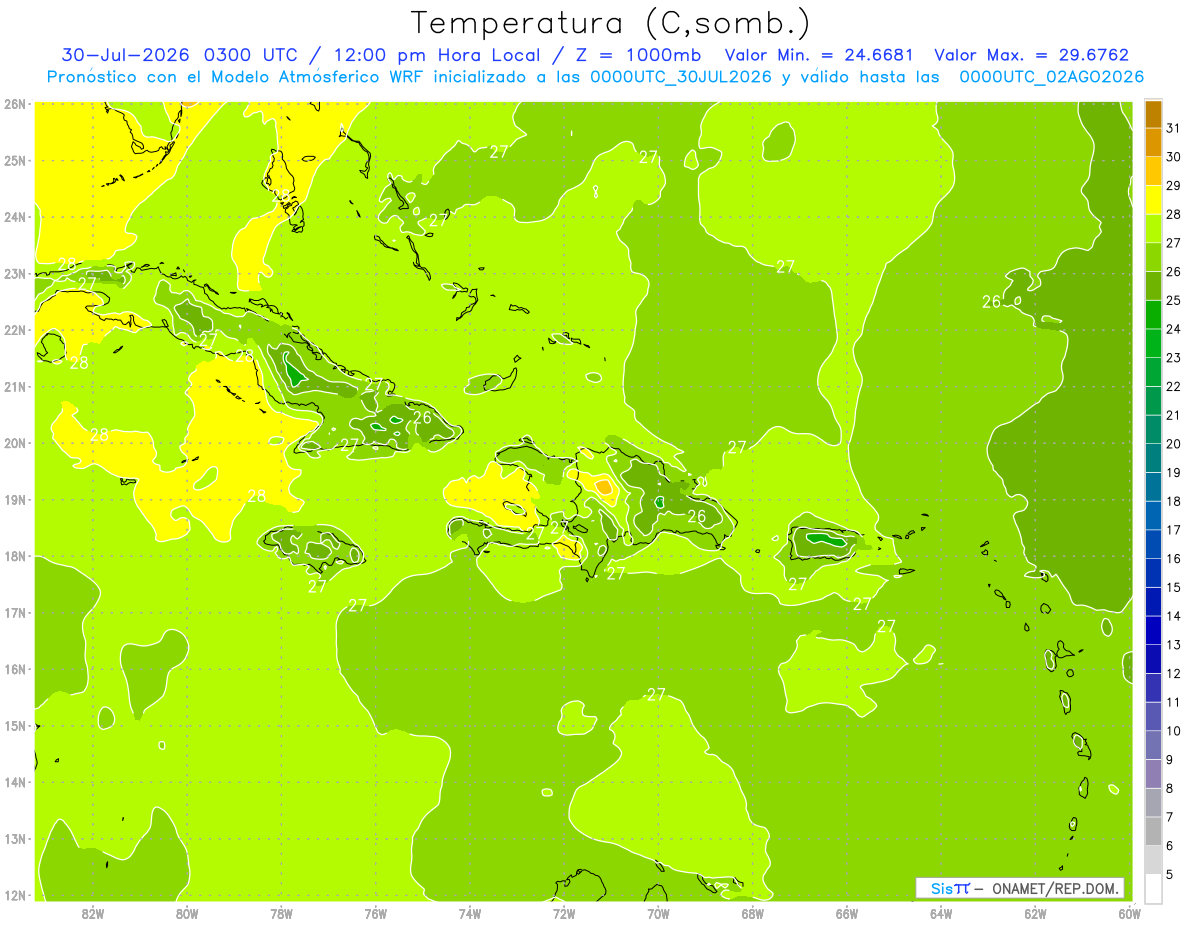The image size is (1200, 927).
Task: Pick the yellow legend swatch between 28 and 29
Action: (1153, 200)
